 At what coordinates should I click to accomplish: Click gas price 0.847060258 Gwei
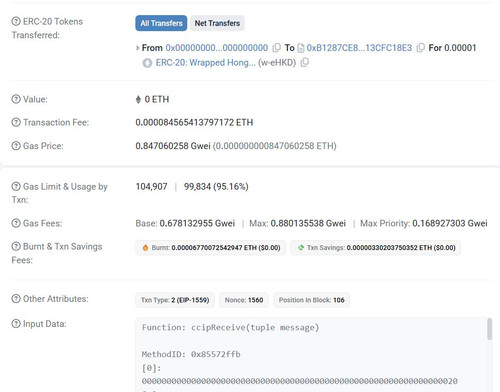(173, 146)
